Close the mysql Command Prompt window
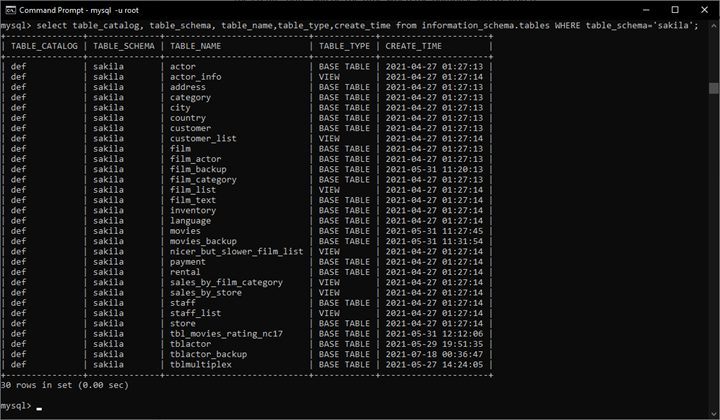 [704, 10]
